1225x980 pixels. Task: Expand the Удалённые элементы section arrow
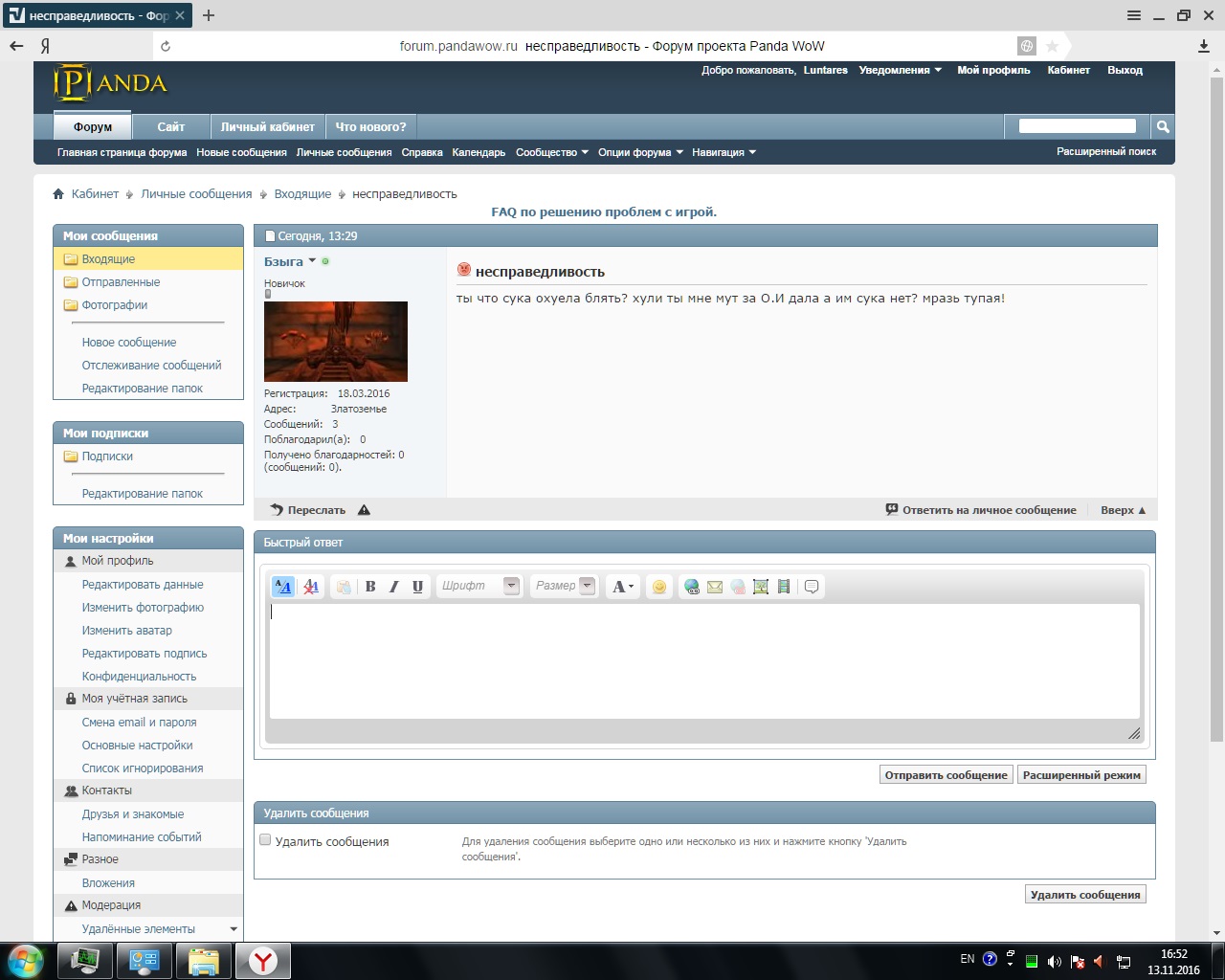tap(234, 929)
